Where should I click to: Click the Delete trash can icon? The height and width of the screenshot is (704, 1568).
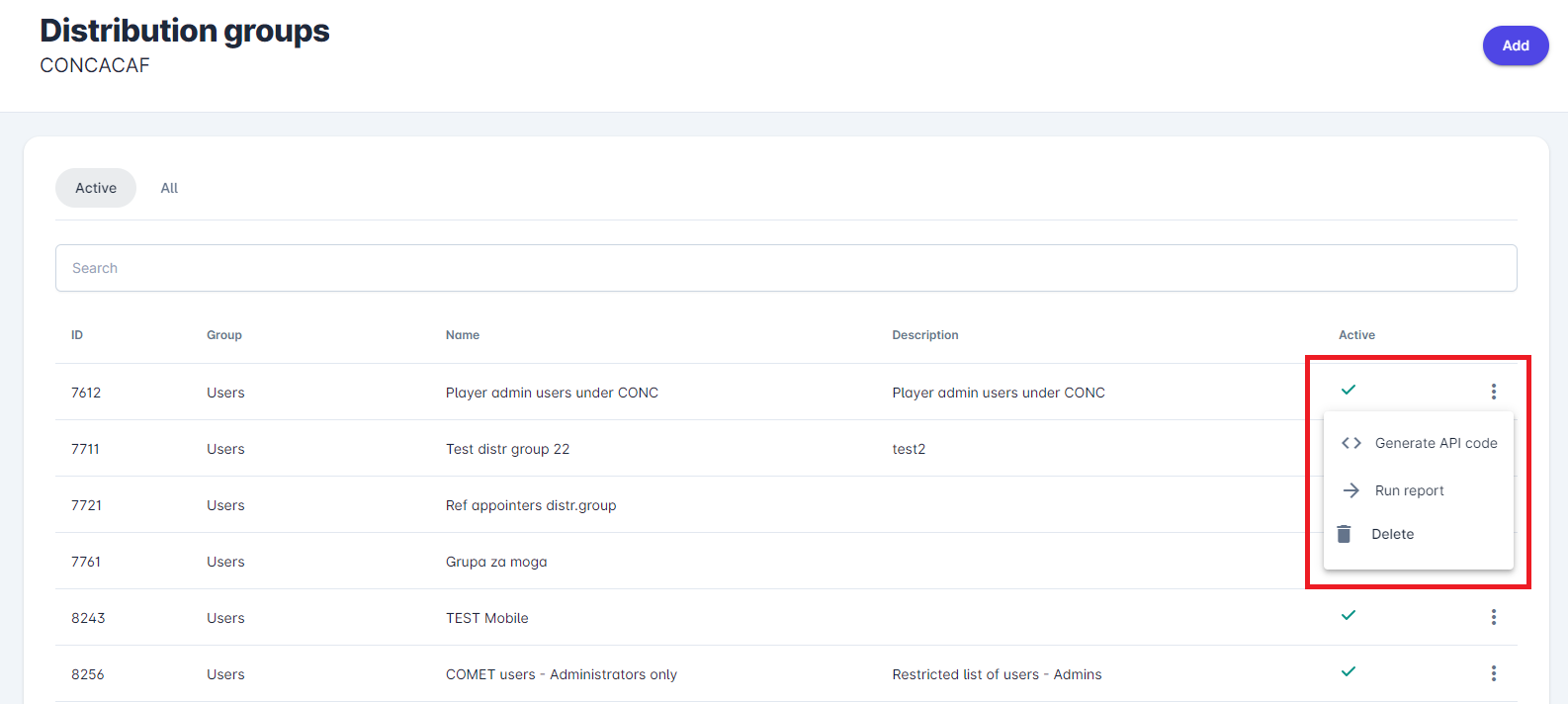[1344, 534]
